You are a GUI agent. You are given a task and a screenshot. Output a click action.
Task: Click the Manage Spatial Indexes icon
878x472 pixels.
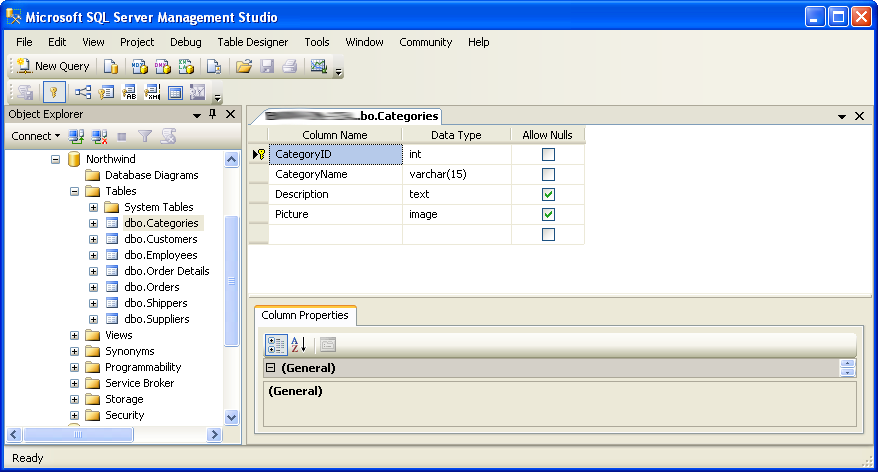point(198,92)
